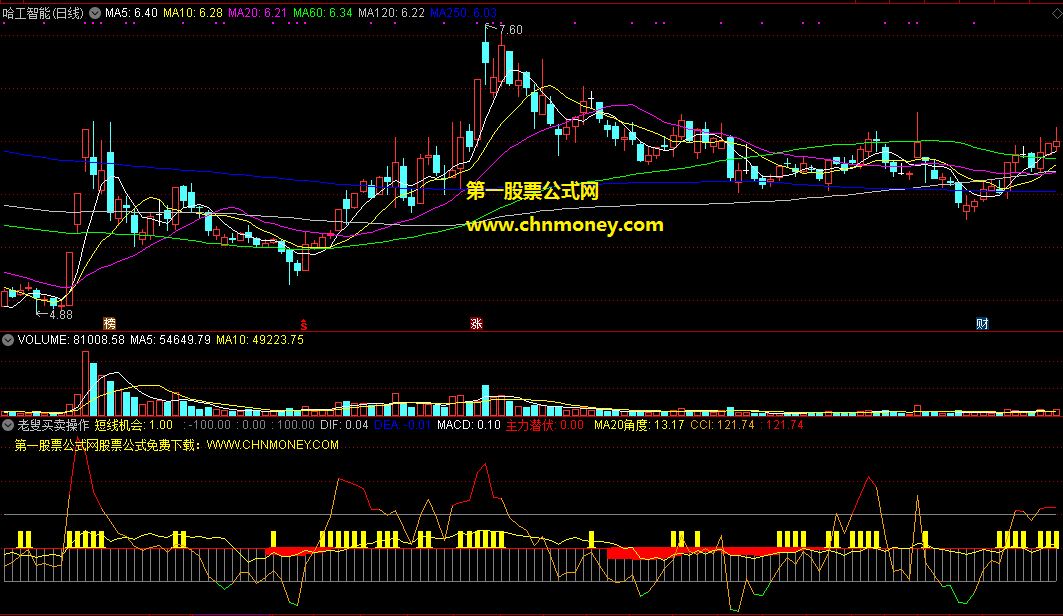Select the yellow MA10: 6.28 label
The image size is (1063, 616).
[x=193, y=13]
